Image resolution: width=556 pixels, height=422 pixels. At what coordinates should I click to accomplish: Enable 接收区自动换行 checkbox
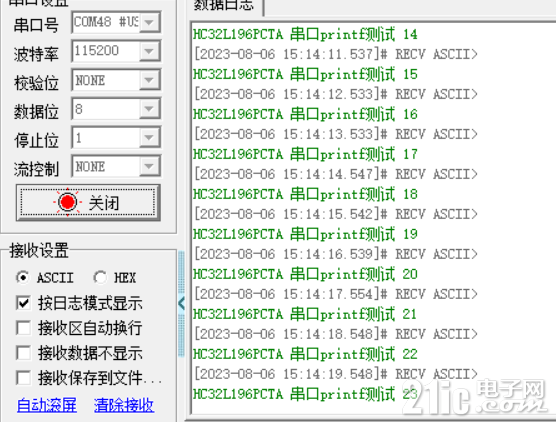23,328
